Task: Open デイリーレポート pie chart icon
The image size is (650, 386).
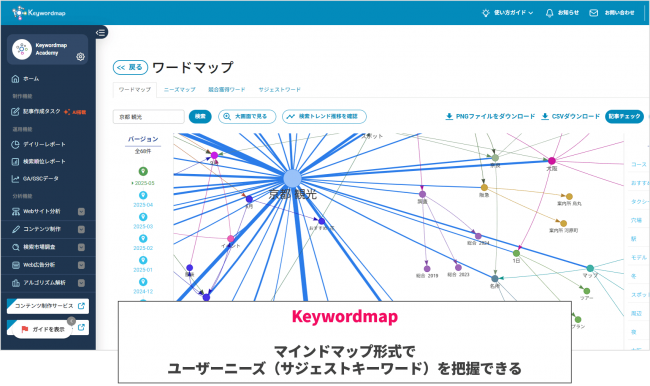Action: click(15, 144)
